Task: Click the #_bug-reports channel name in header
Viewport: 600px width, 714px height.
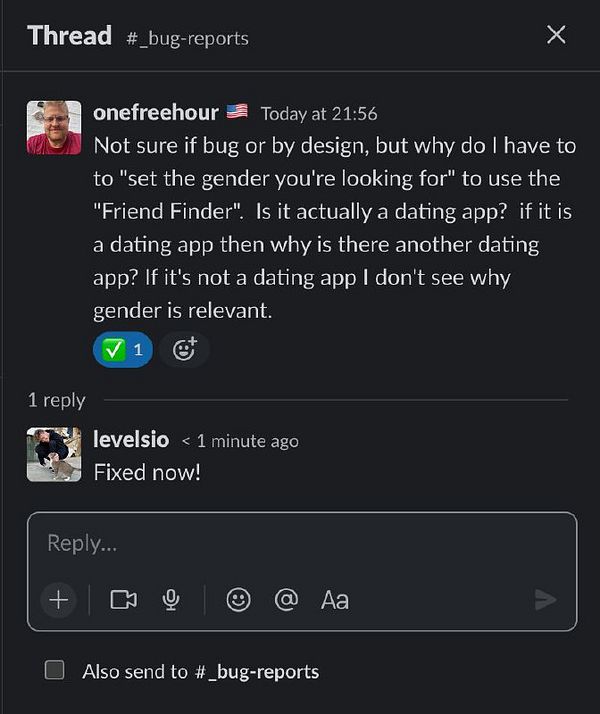Action: pyautogui.click(x=188, y=39)
